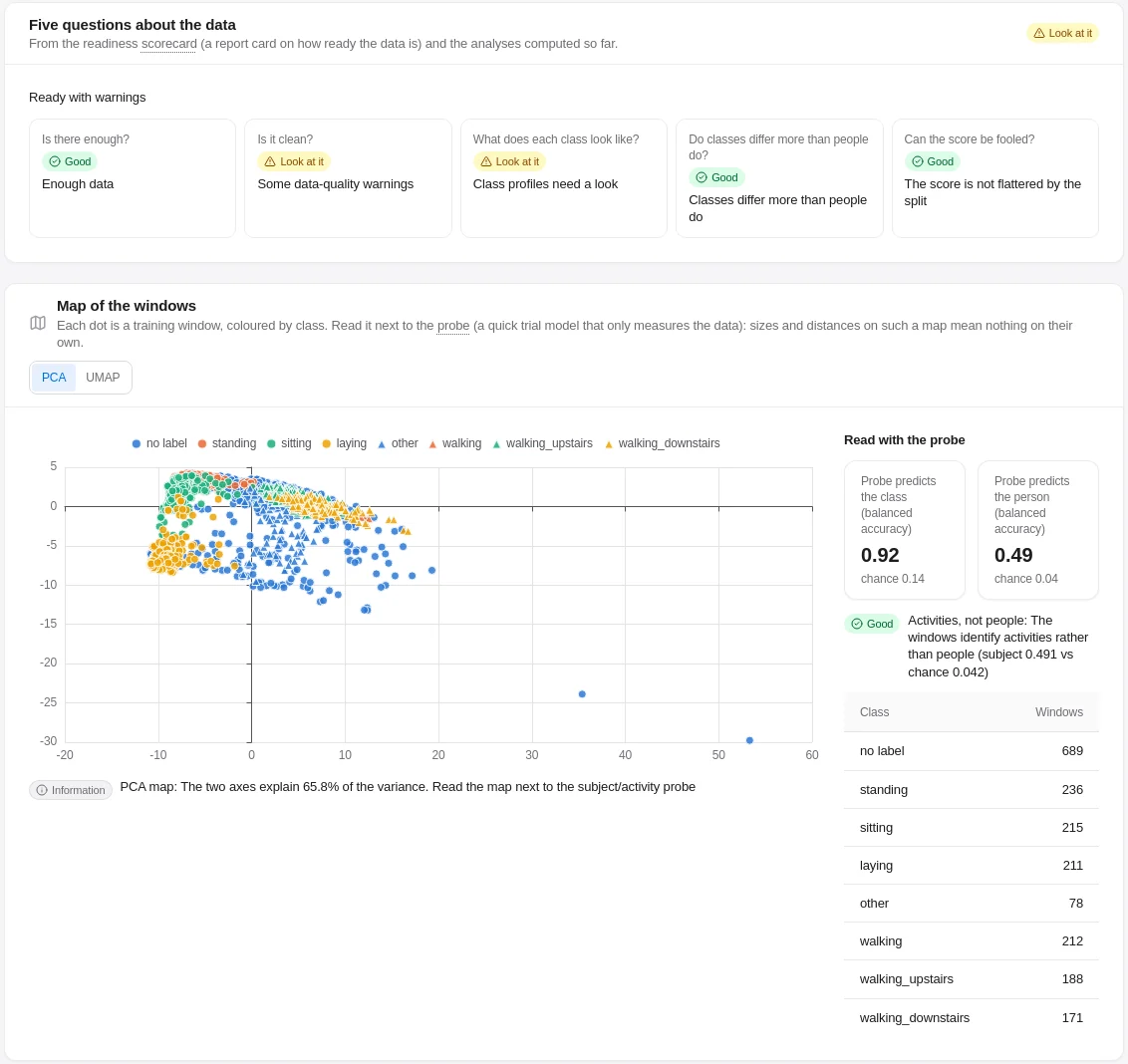Viewport: 1128px width, 1064px height.
Task: Toggle the laying legend series
Action: (x=344, y=443)
